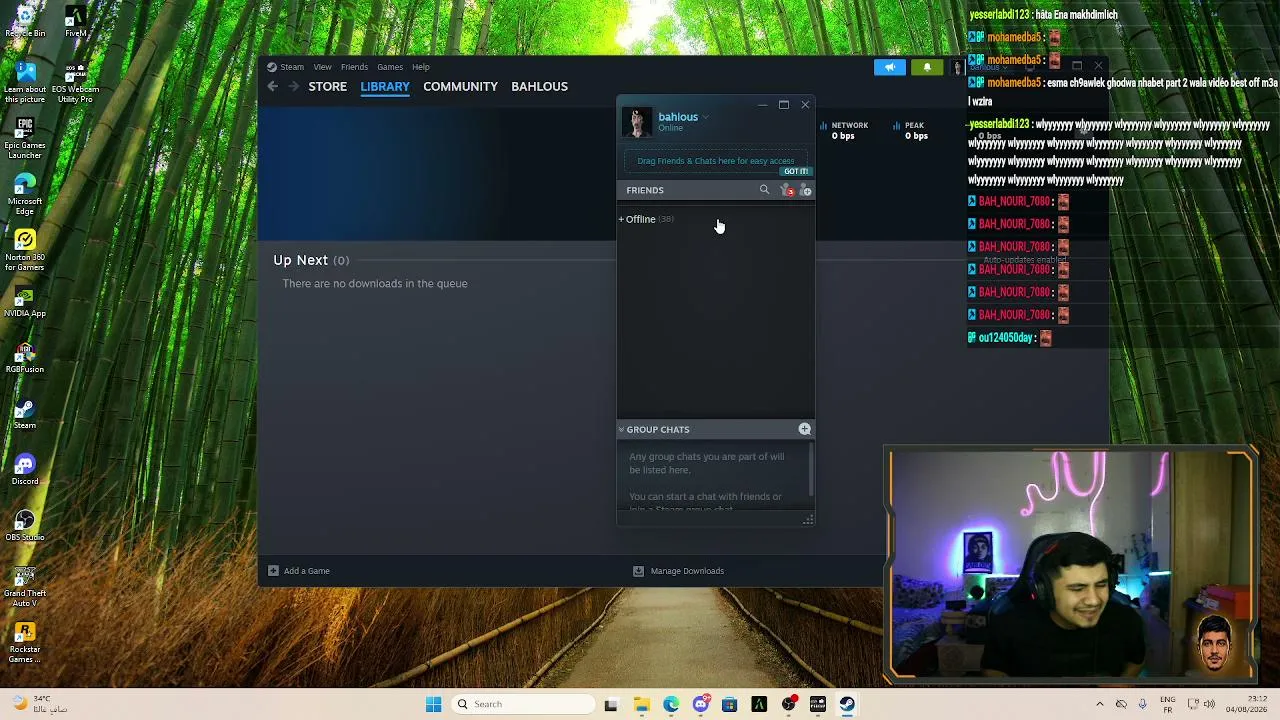Open Discord from the taskbar
The width and height of the screenshot is (1280, 720).
pyautogui.click(x=701, y=704)
